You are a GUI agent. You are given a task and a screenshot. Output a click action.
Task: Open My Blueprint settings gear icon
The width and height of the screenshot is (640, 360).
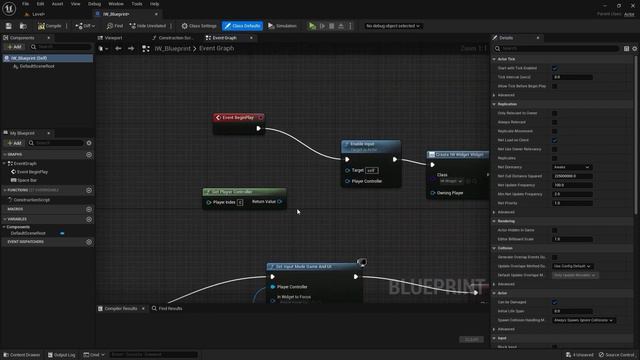coord(89,143)
